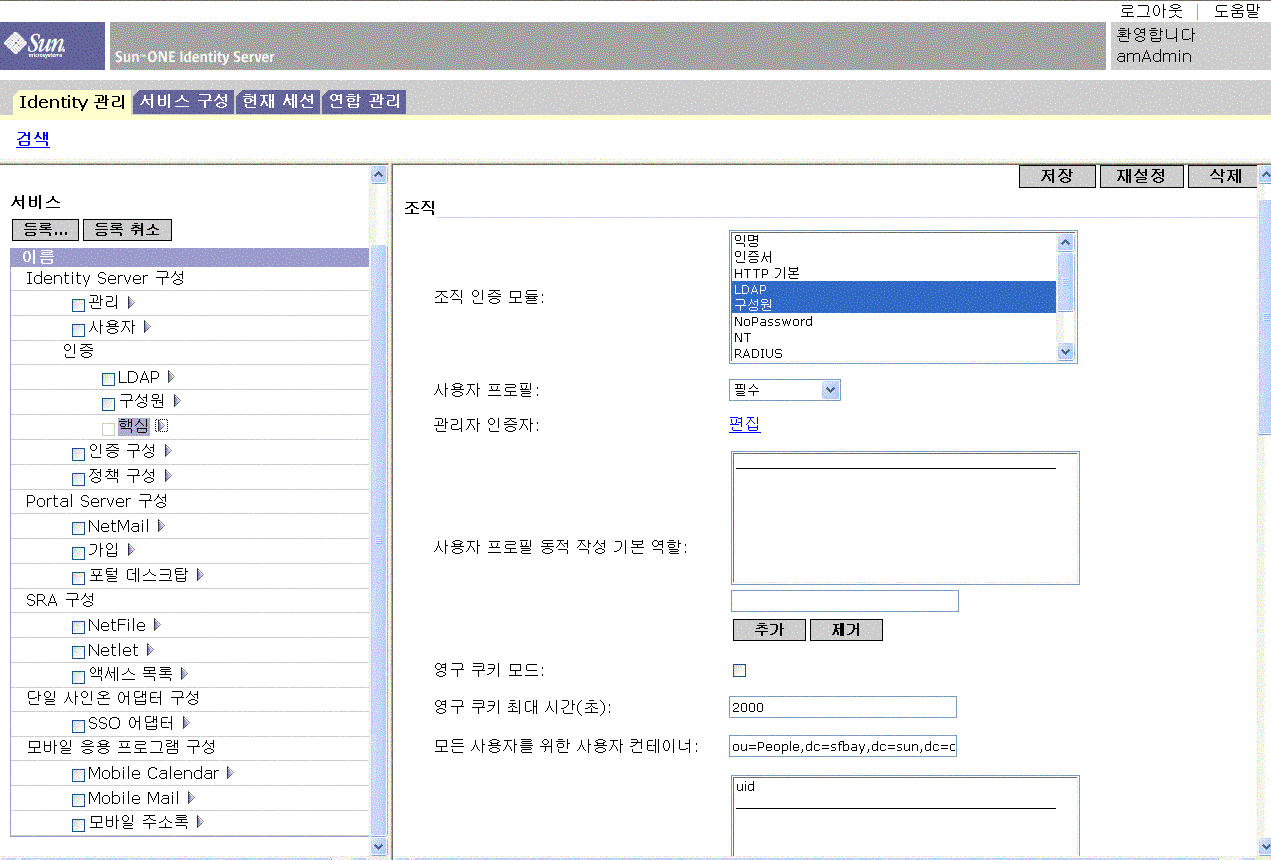The height and width of the screenshot is (860, 1271).
Task: Click the 삭제 delete button
Action: click(1225, 176)
